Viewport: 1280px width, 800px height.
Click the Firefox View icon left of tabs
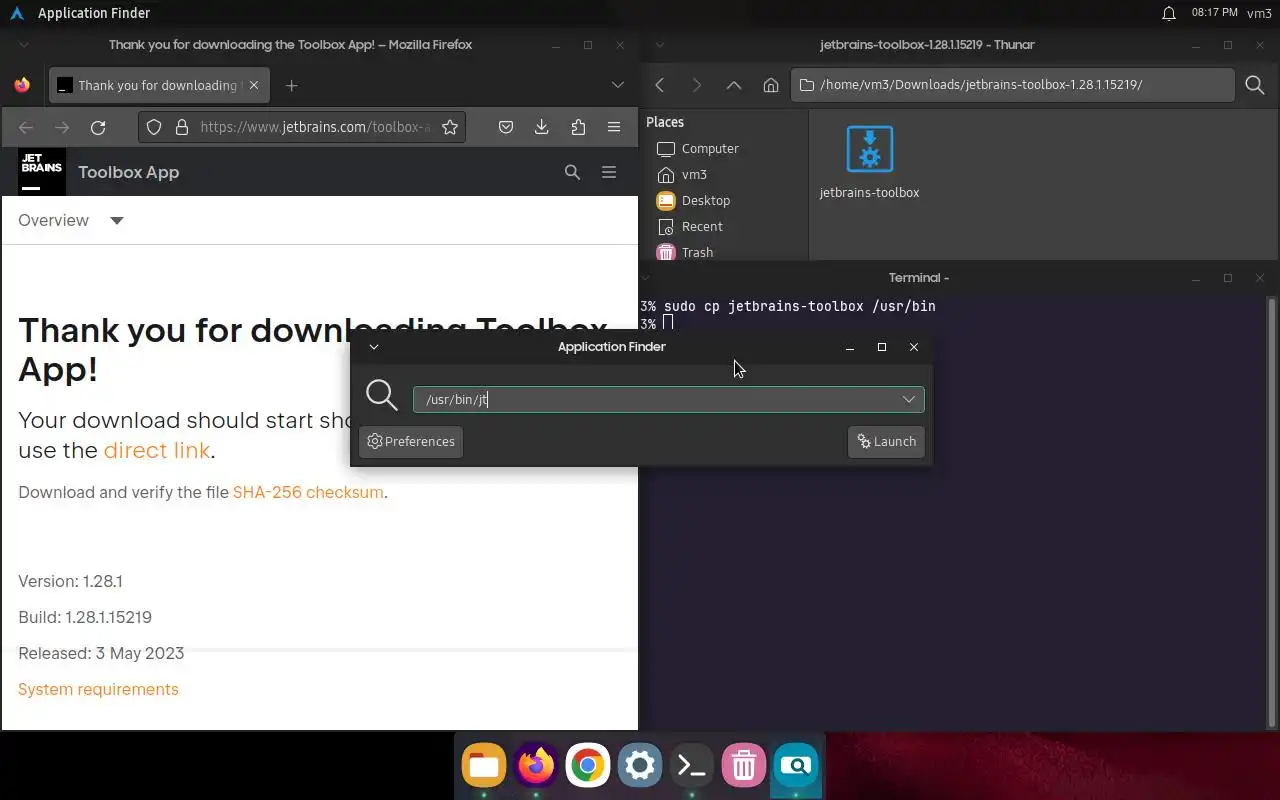tap(22, 85)
